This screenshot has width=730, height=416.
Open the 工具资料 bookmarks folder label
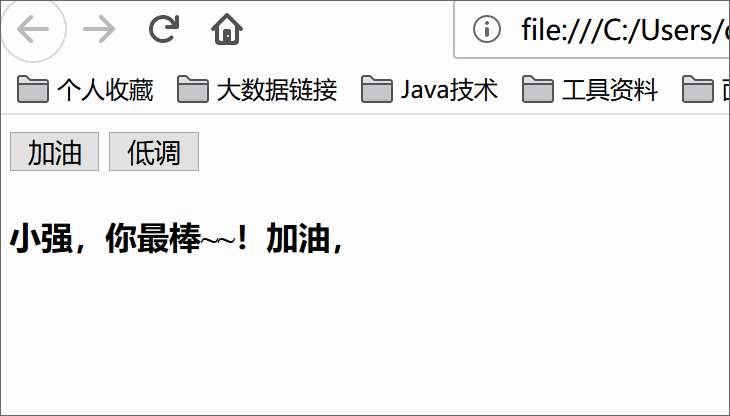(x=610, y=89)
